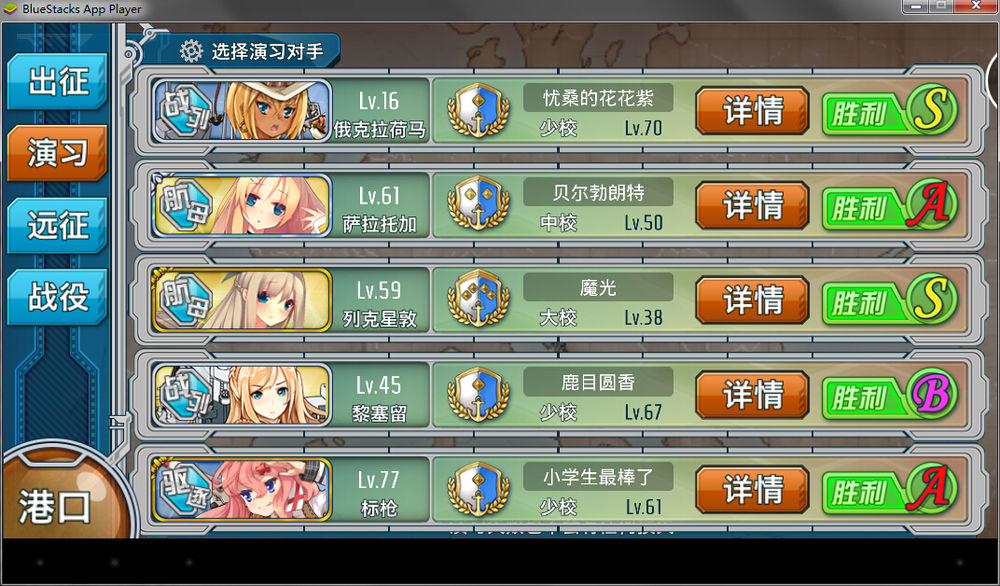Click the gear icon beside 选择演习对手
The height and width of the screenshot is (586, 1000).
[191, 51]
